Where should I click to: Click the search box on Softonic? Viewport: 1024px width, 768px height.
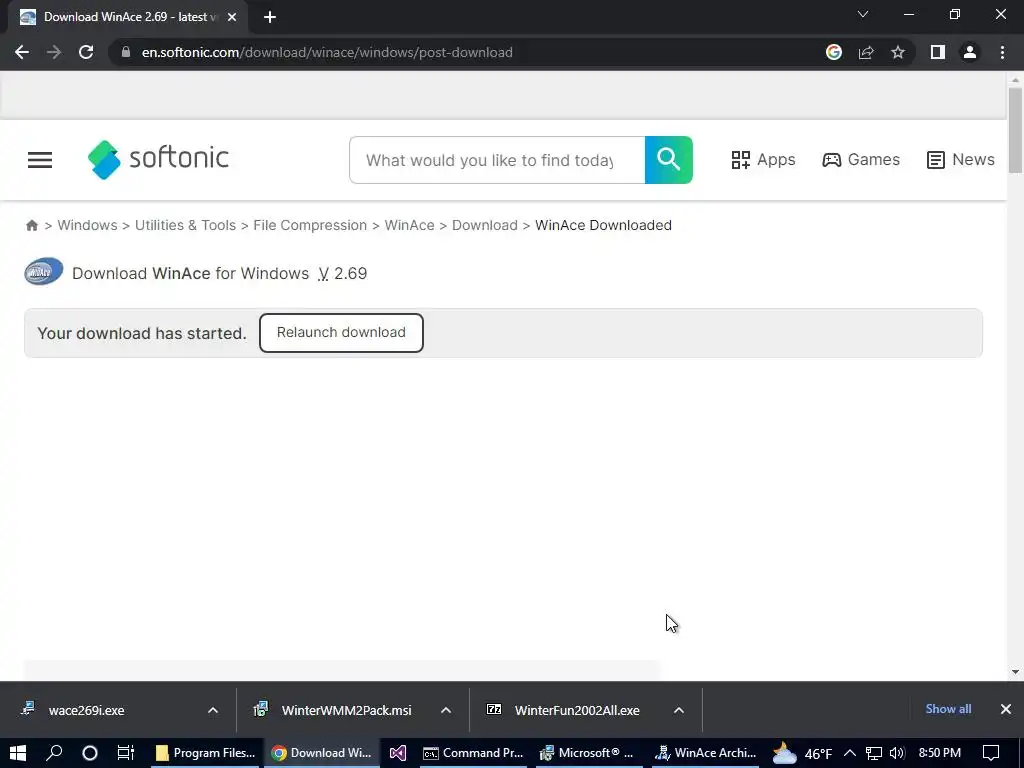[x=497, y=160]
